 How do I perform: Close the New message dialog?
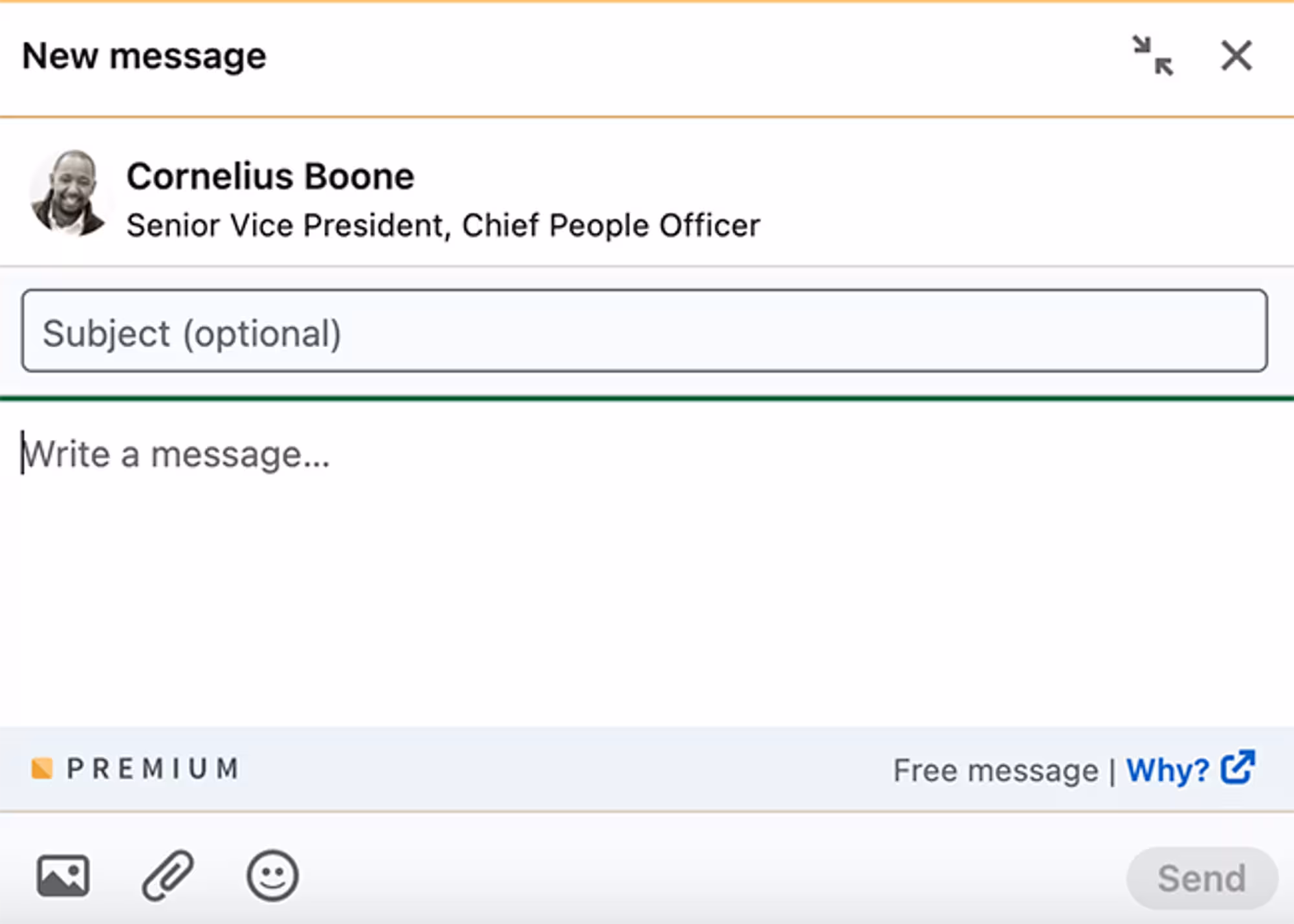(x=1236, y=56)
